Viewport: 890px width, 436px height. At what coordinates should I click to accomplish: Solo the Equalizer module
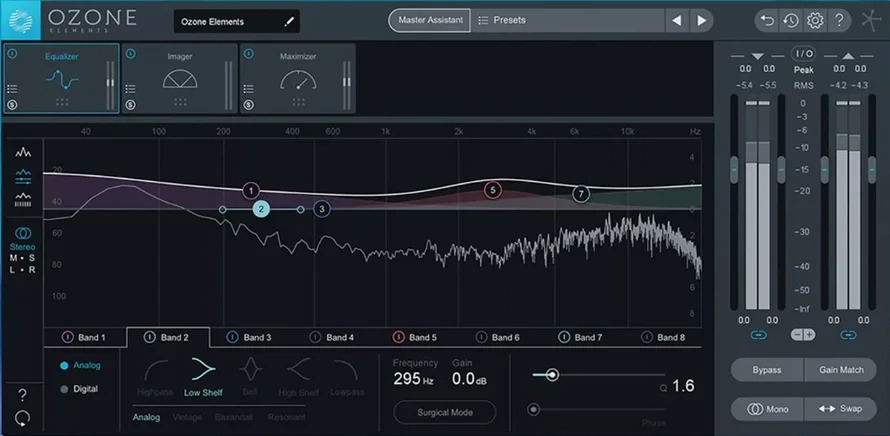click(x=12, y=105)
